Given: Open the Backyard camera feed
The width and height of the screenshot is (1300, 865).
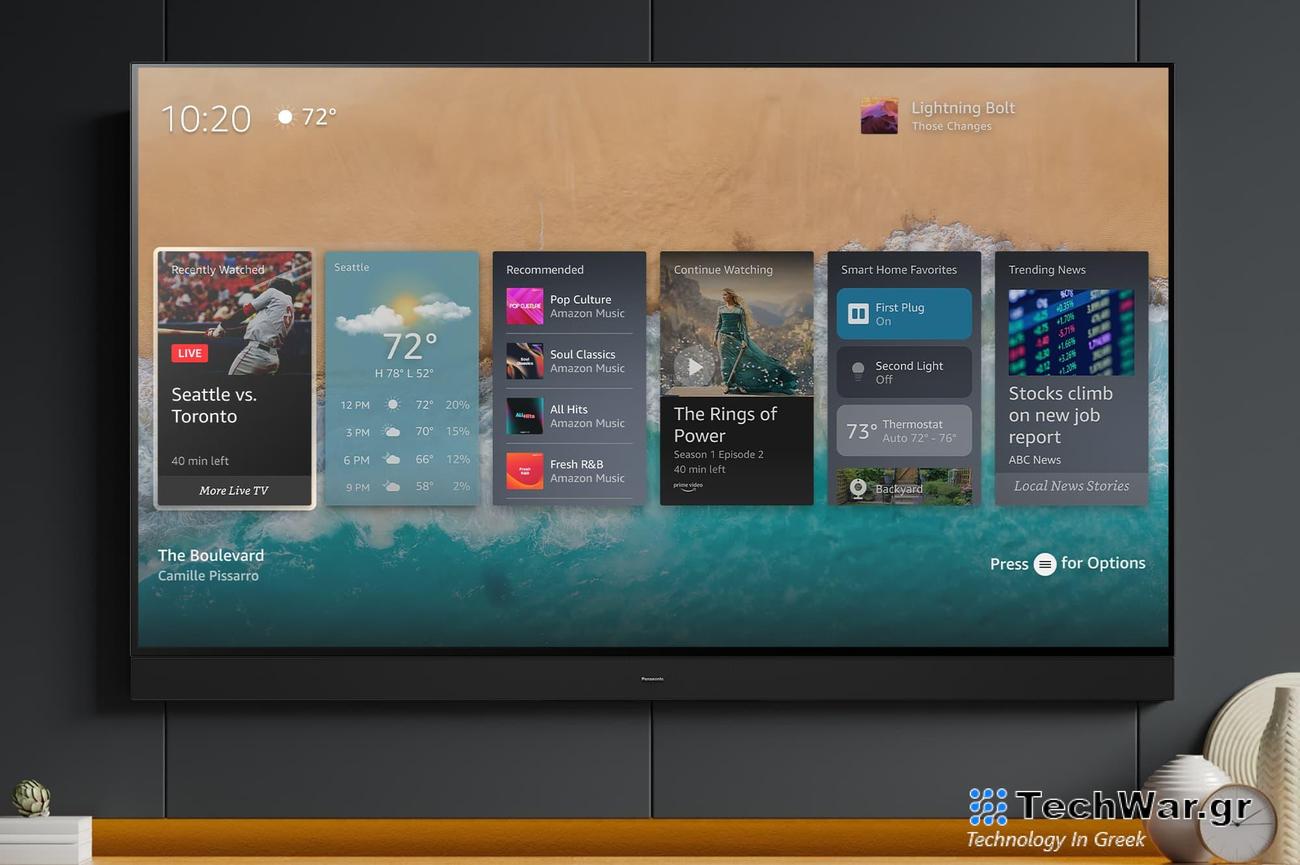Looking at the screenshot, I should point(903,488).
